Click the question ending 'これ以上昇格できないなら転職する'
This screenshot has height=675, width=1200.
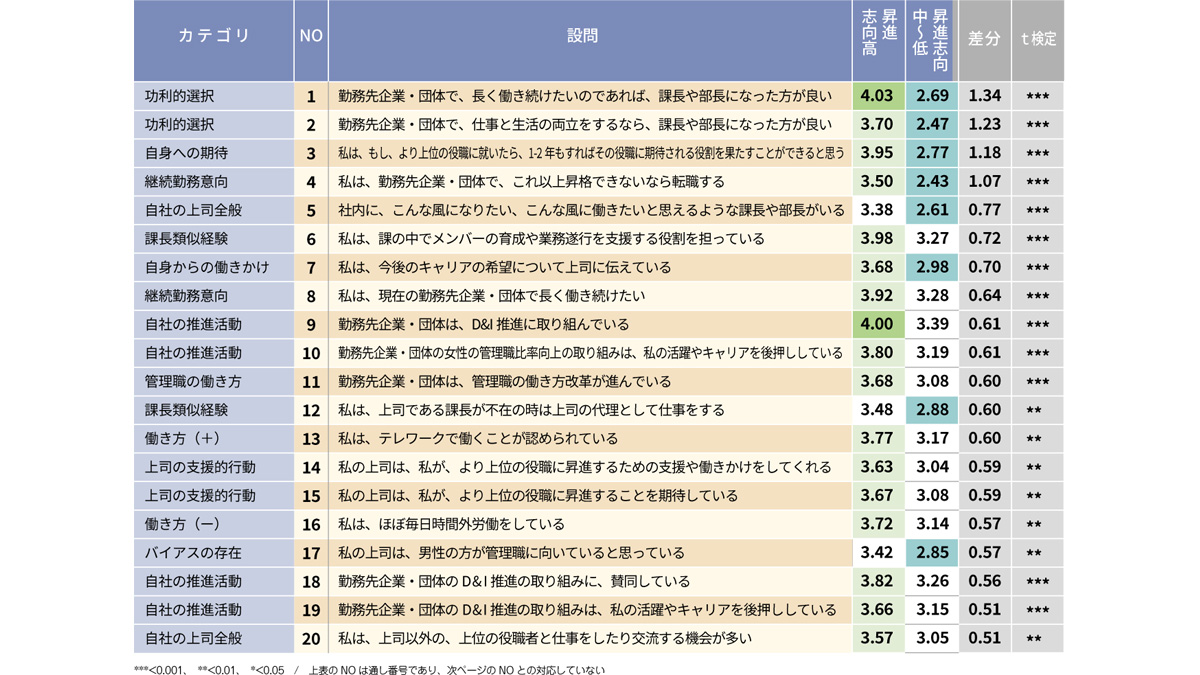(x=590, y=182)
